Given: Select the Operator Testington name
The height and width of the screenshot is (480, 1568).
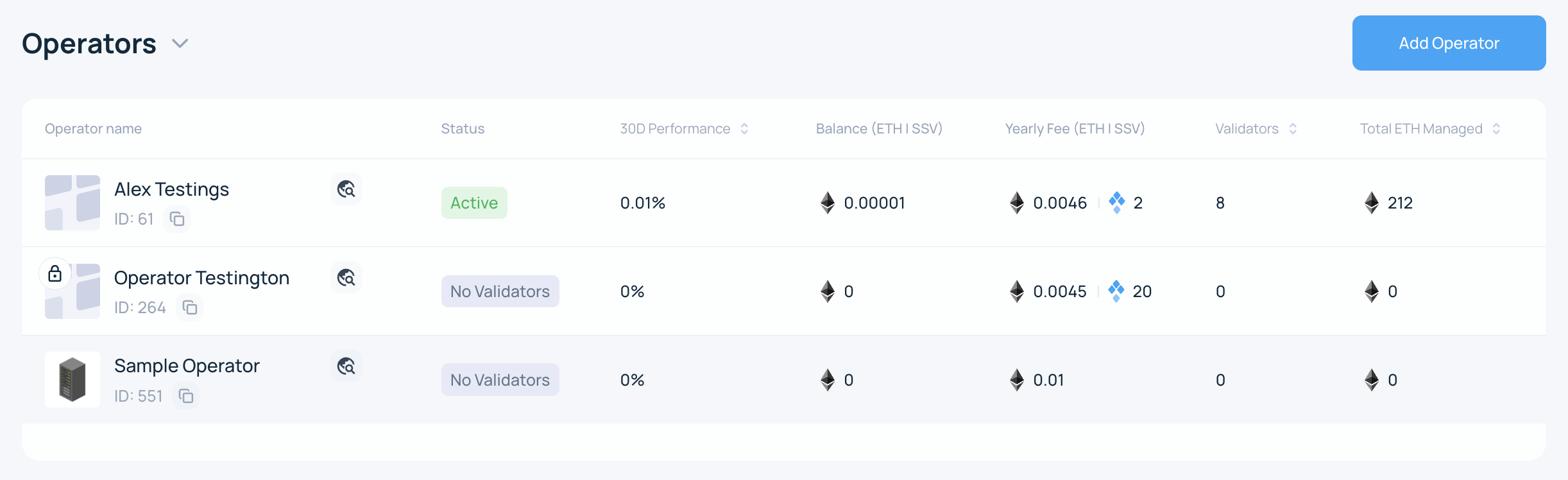Looking at the screenshot, I should (x=201, y=279).
